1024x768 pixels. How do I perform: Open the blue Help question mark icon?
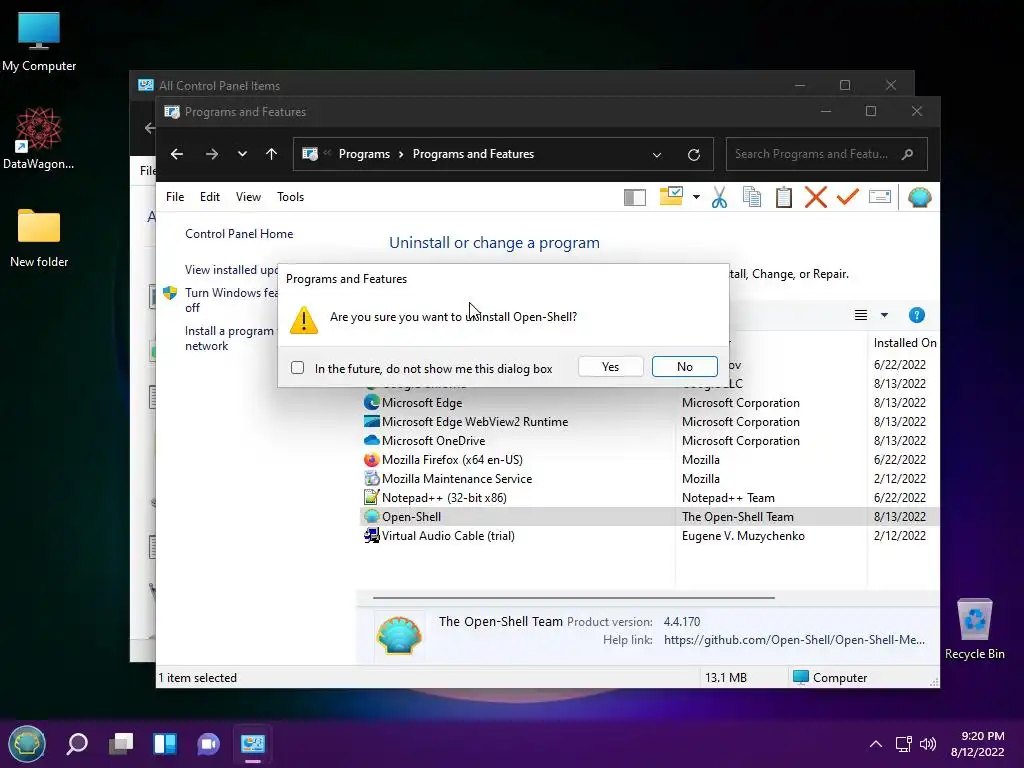click(x=916, y=315)
